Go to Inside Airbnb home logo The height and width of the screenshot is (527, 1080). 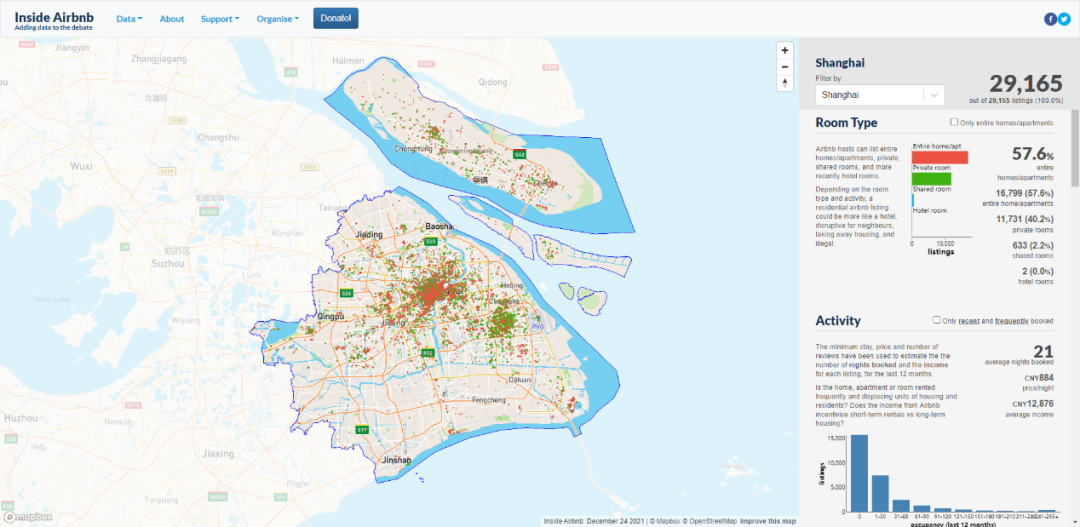(54, 19)
